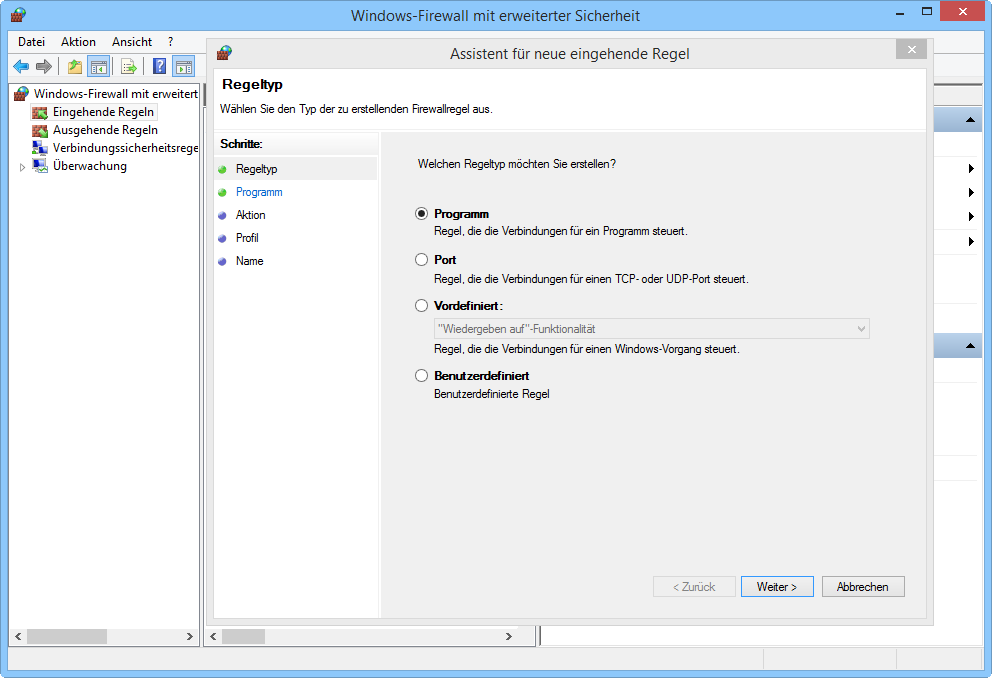Click the right arrow of the middle pane scrollbar

pos(509,636)
